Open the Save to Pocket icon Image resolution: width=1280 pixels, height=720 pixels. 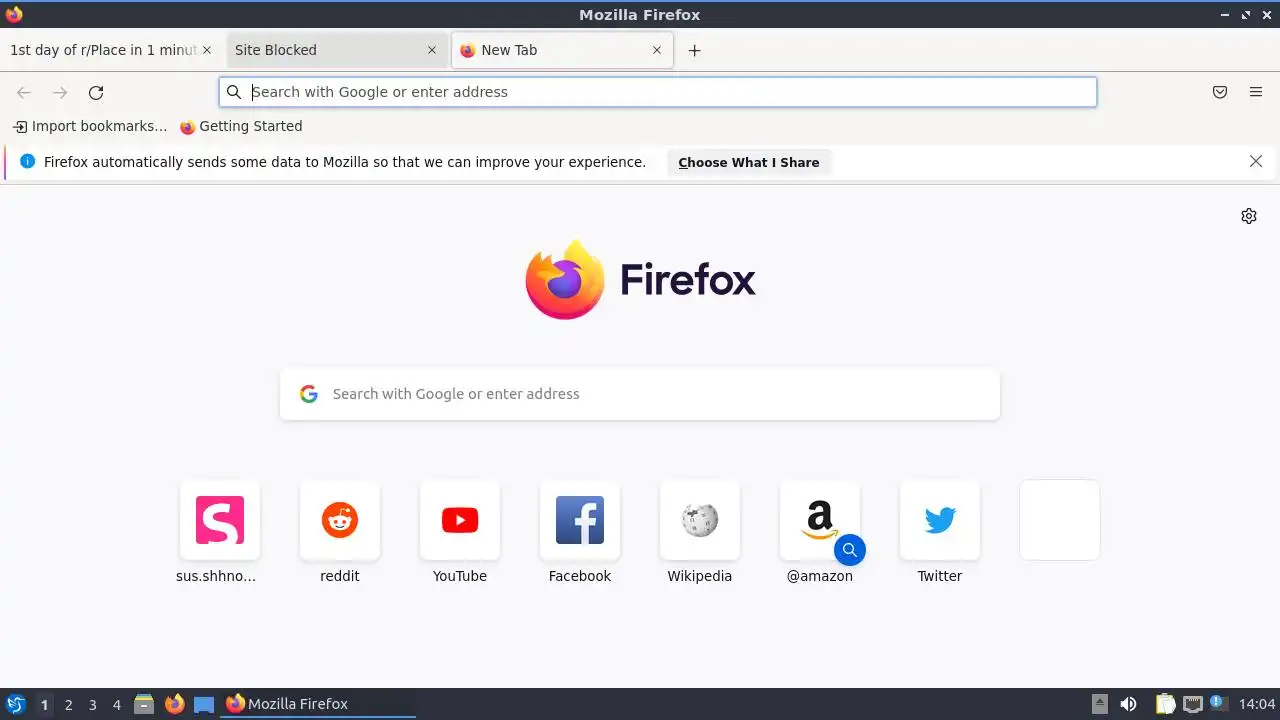tap(1220, 92)
